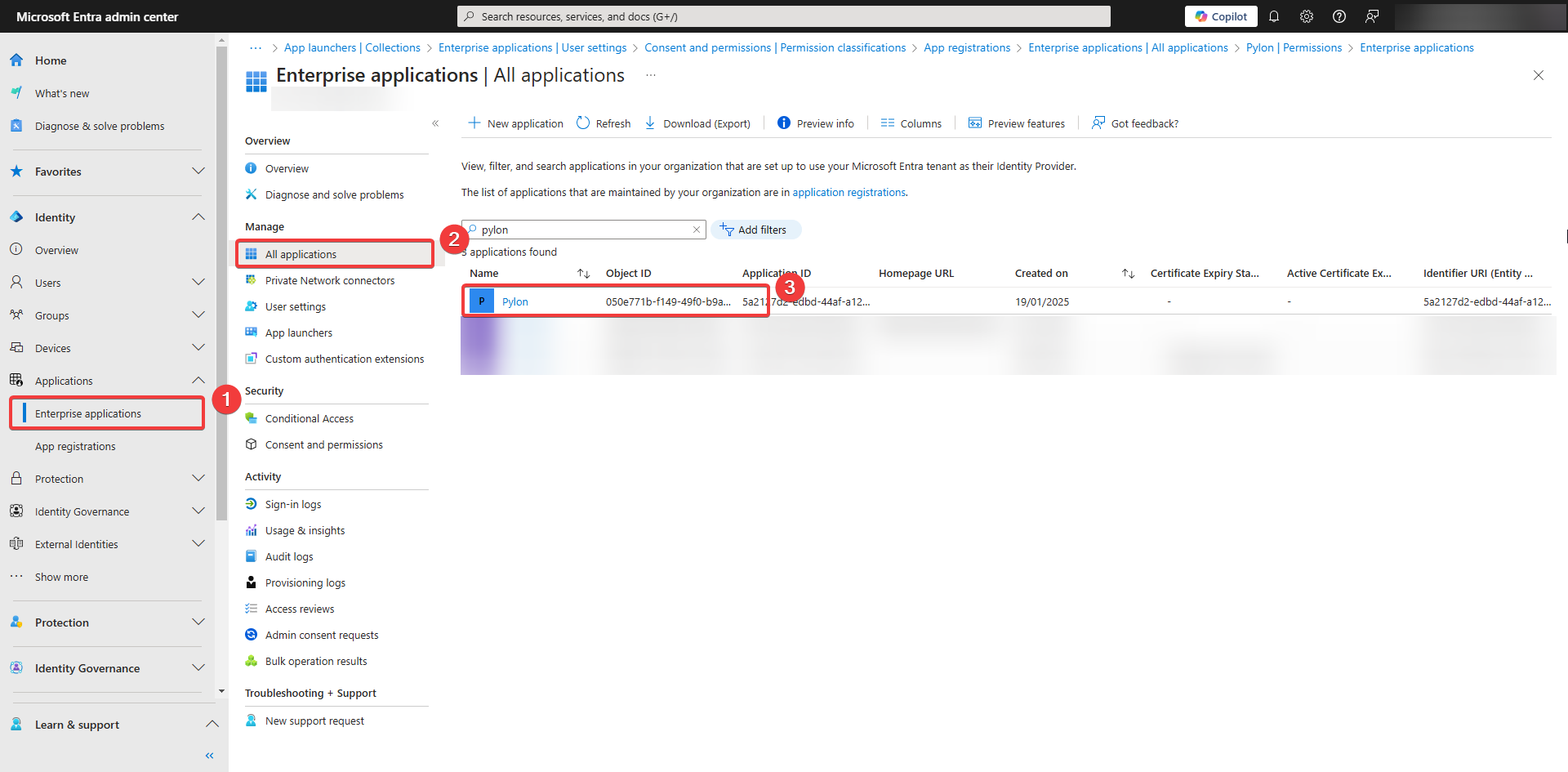Screen dimensions: 1568x772
Task: Open the application registrations hyperlink
Action: click(x=849, y=192)
